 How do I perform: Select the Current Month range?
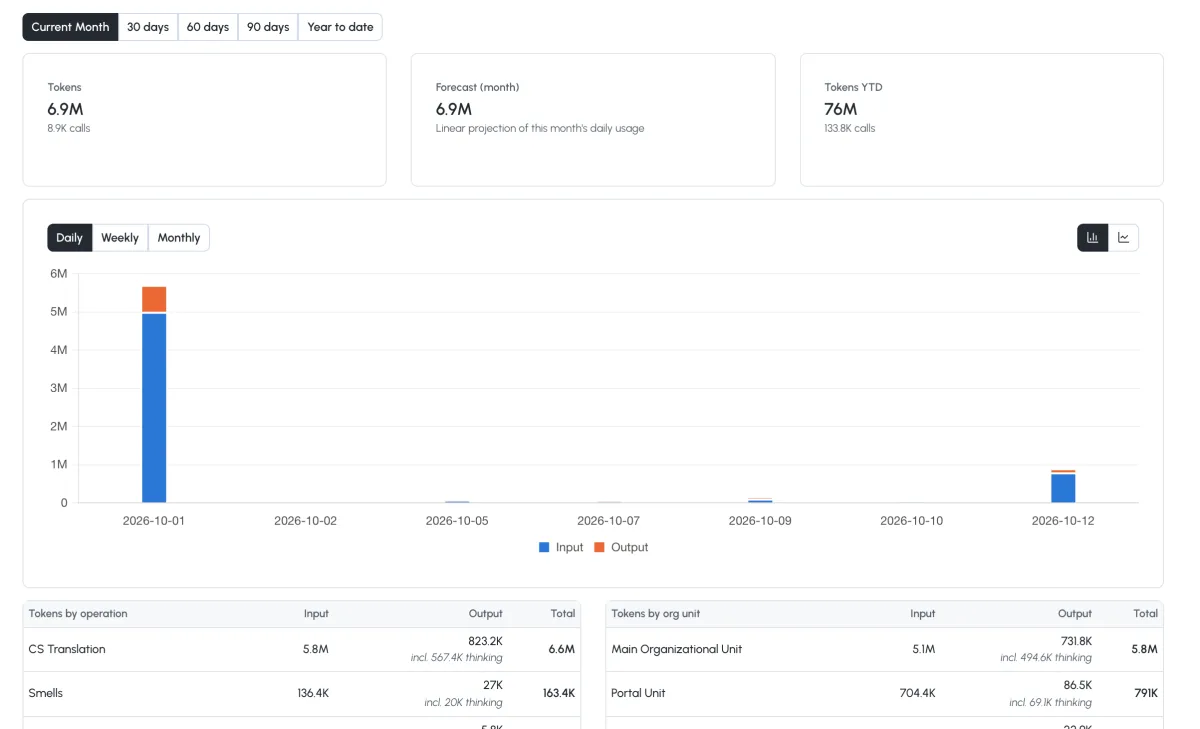70,27
